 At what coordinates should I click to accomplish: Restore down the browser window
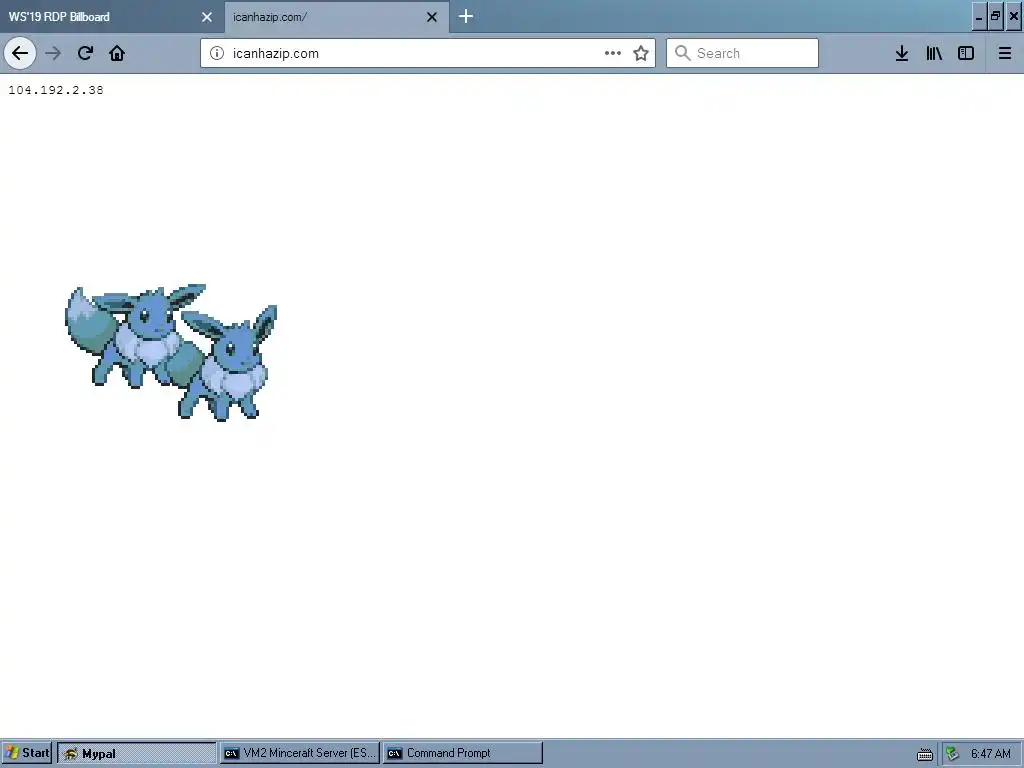point(995,17)
